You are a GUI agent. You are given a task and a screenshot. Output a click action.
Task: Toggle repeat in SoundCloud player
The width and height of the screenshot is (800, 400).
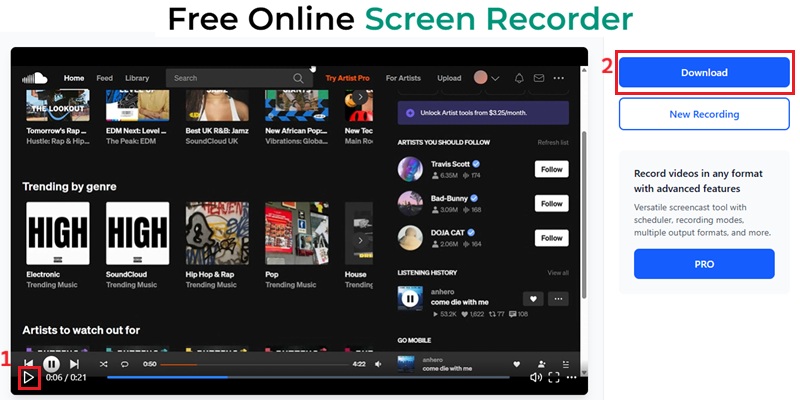(124, 364)
